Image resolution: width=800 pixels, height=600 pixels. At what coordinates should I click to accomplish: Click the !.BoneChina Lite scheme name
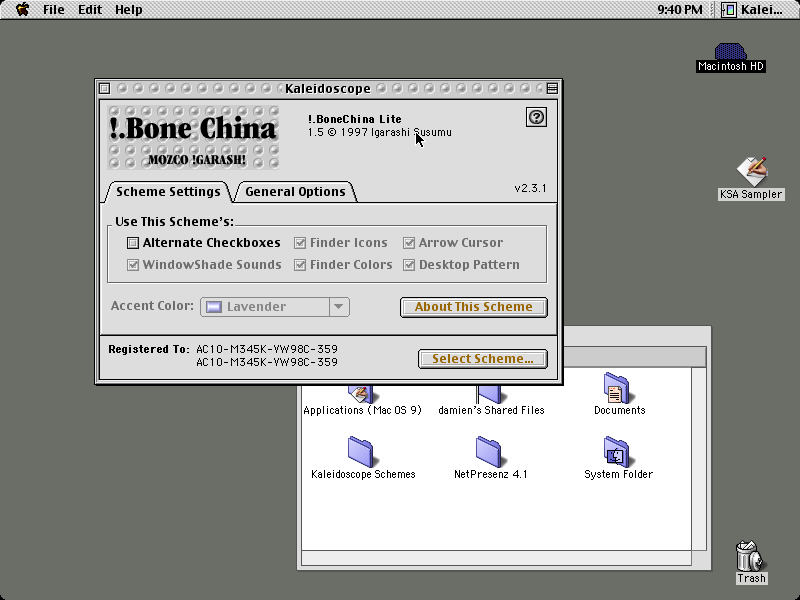tap(355, 119)
